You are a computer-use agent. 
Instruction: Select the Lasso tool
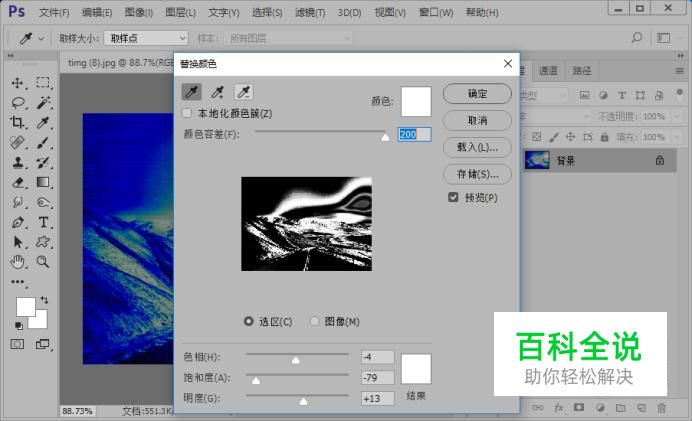(18, 103)
